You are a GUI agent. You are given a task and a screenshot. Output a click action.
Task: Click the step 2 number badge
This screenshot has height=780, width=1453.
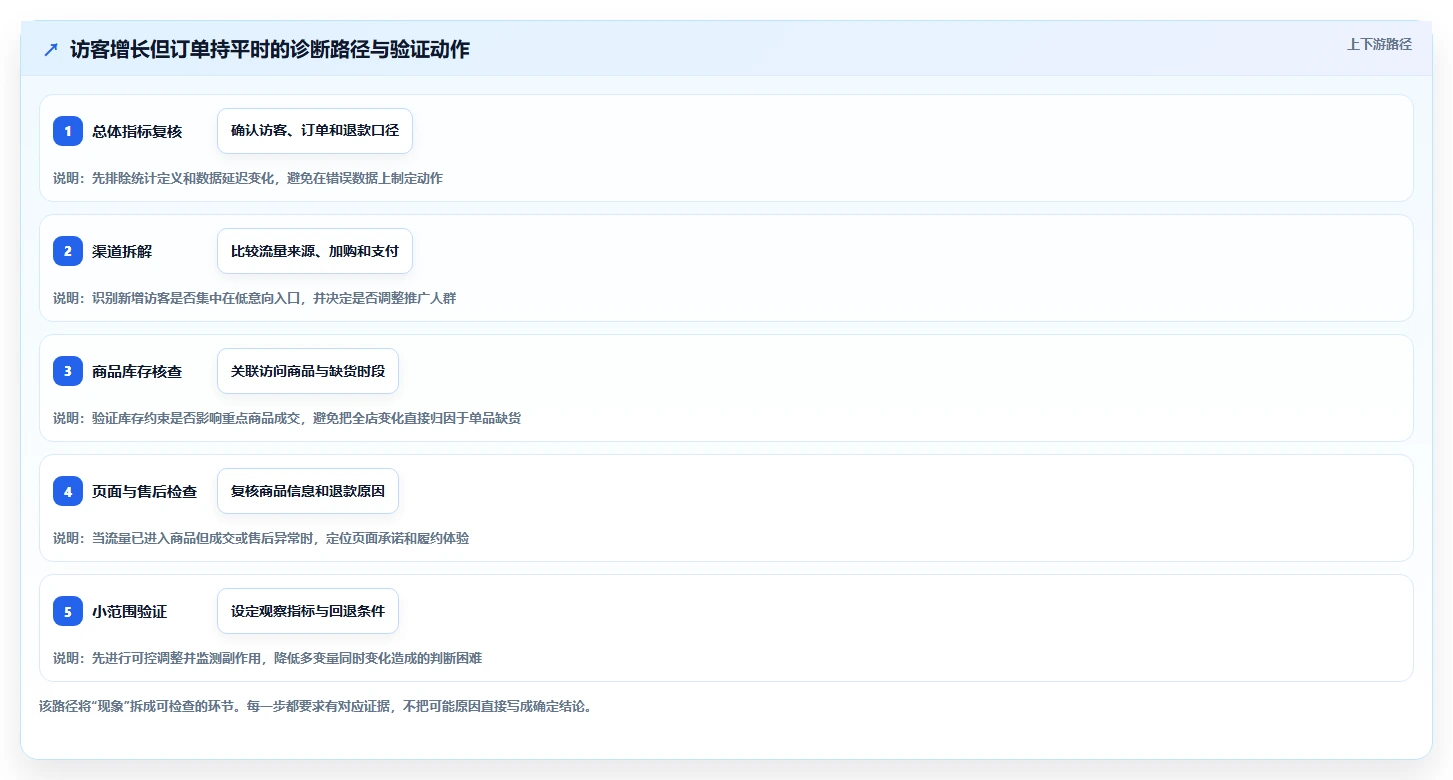[68, 251]
